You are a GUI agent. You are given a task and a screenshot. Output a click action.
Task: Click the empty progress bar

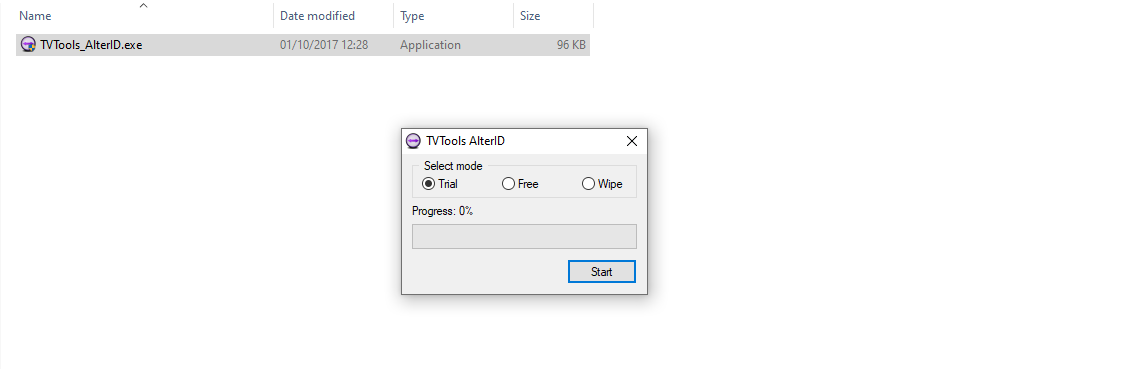(524, 236)
